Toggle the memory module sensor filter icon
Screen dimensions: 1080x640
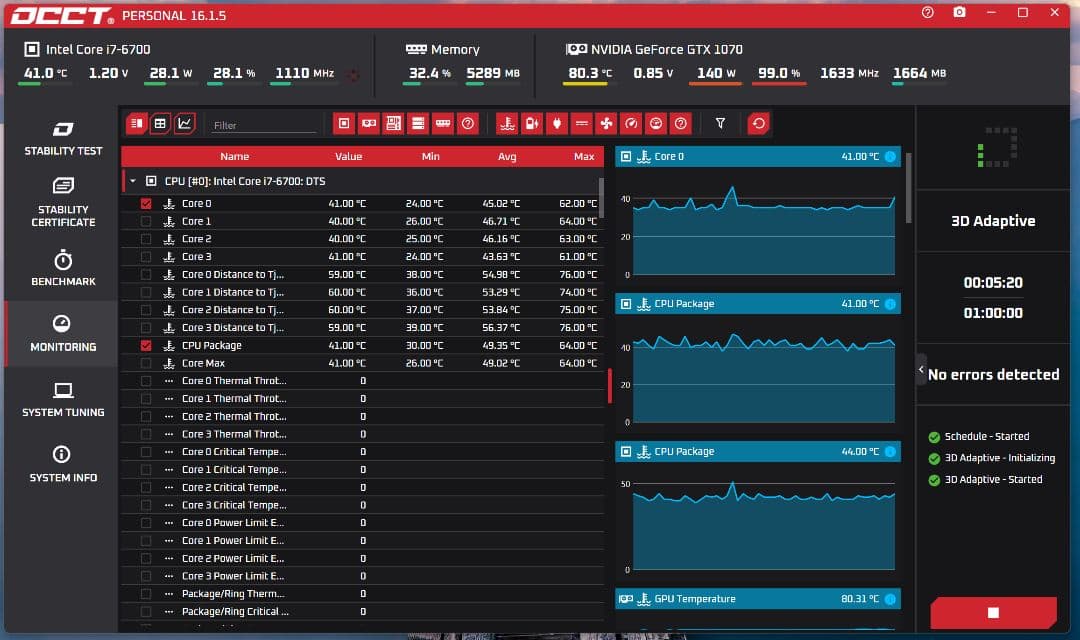coord(443,123)
